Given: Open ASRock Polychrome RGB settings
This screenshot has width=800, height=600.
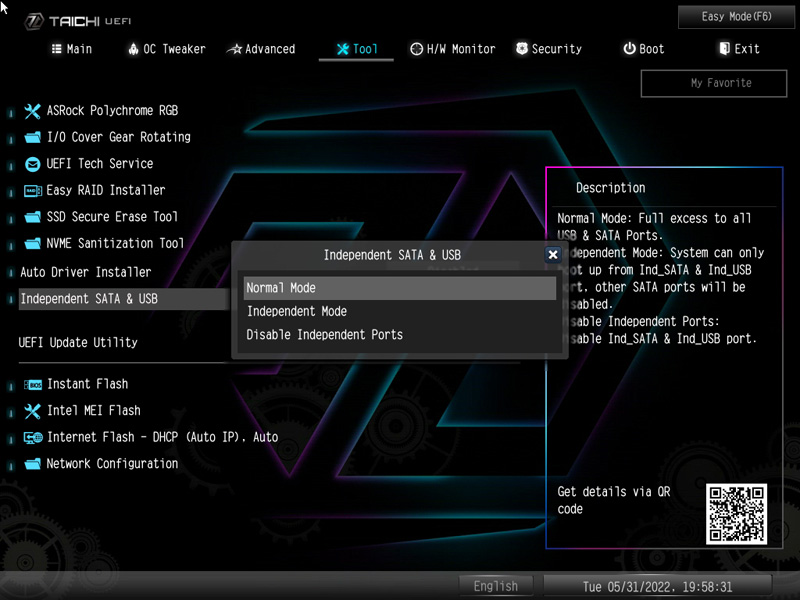Looking at the screenshot, I should tap(112, 111).
